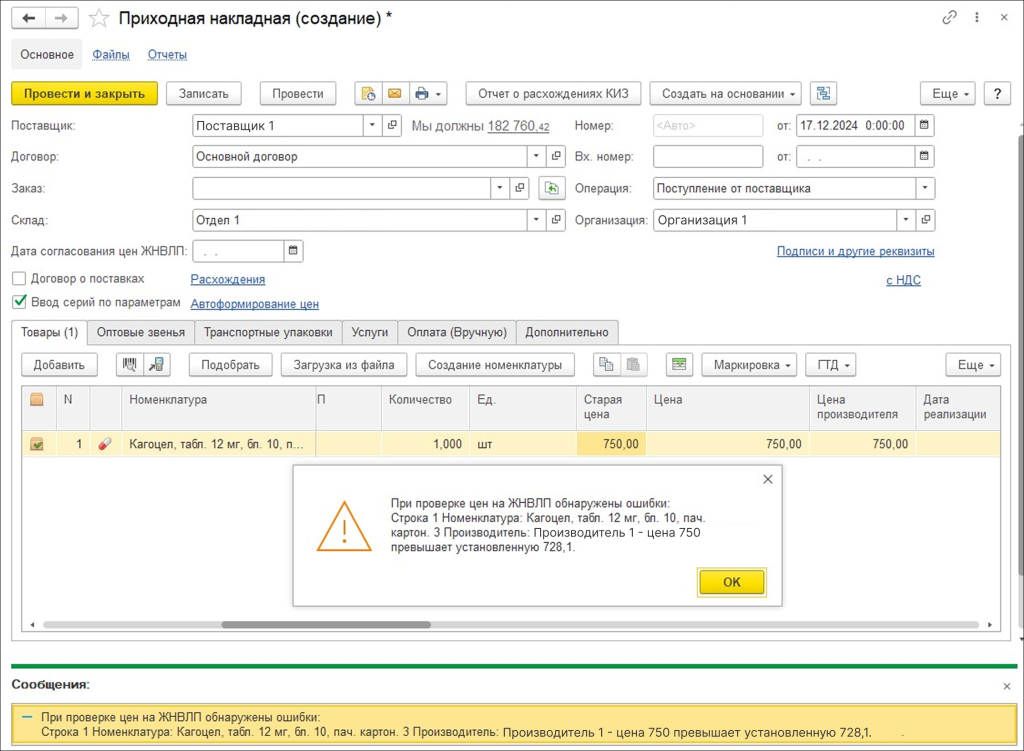This screenshot has width=1024, height=751.
Task: Click the copy rows icon in table toolbar
Action: coord(606,365)
